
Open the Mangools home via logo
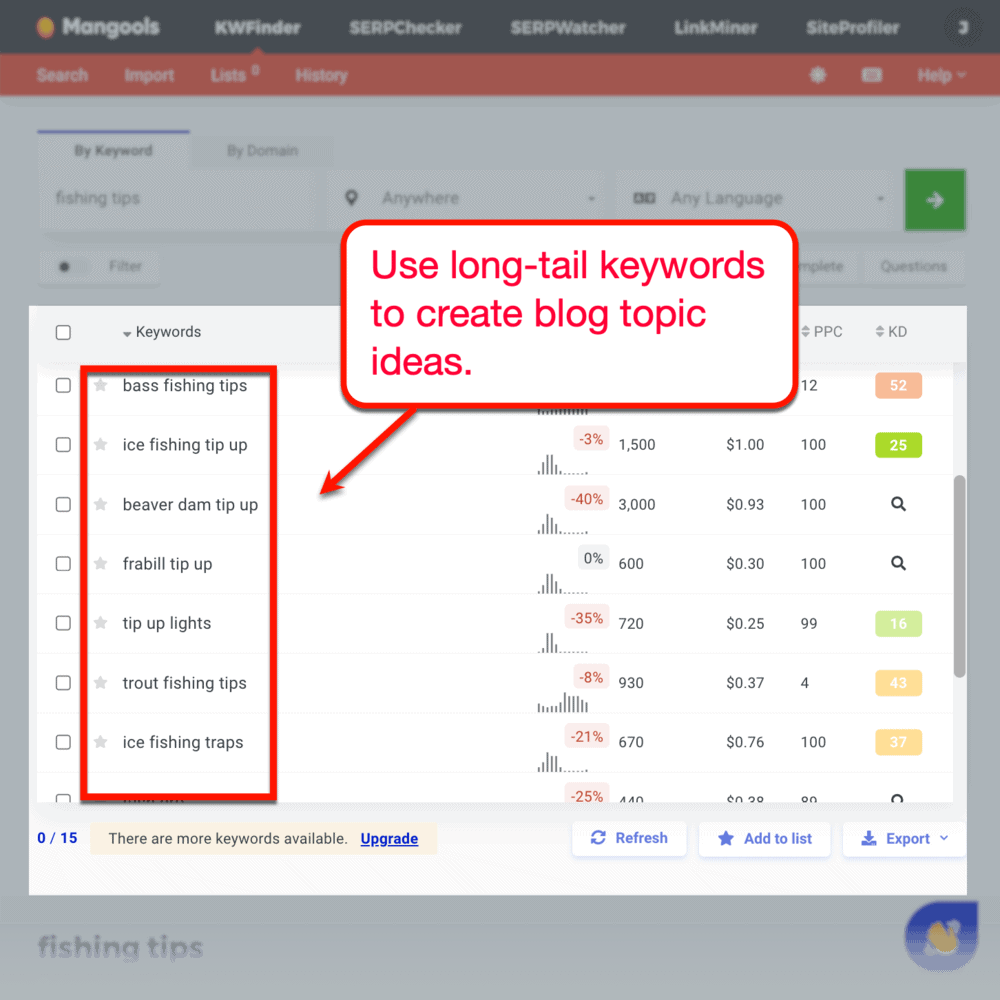click(97, 27)
